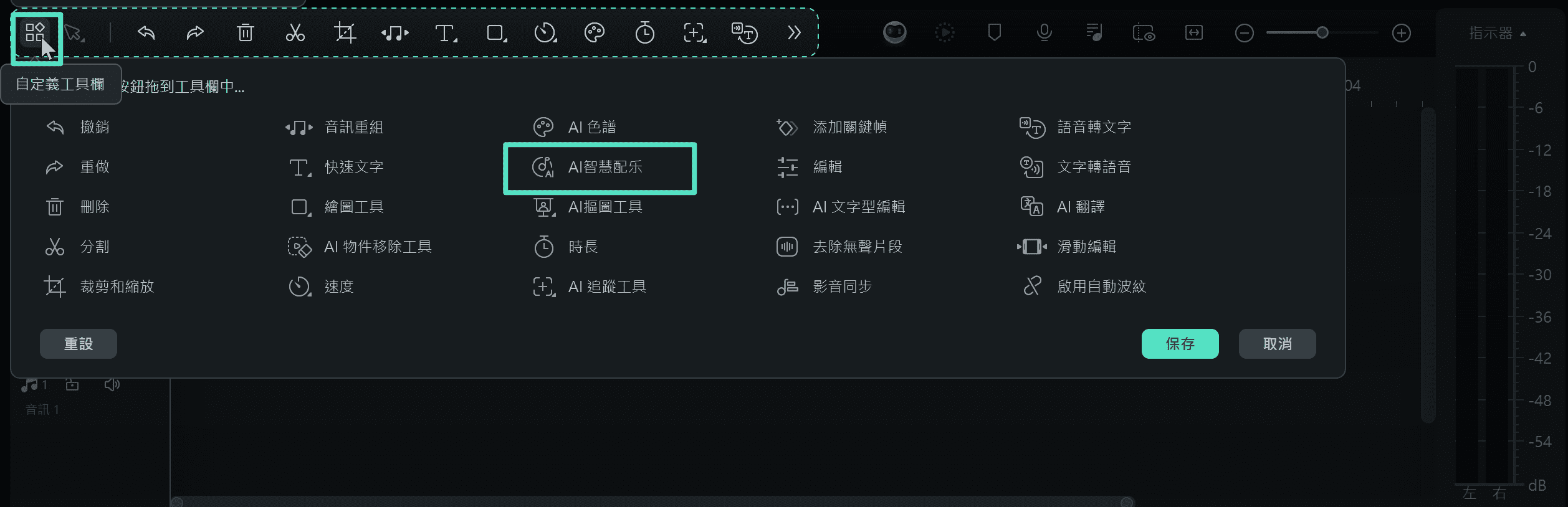Choose AI 文字型編輯 item

[840, 207]
